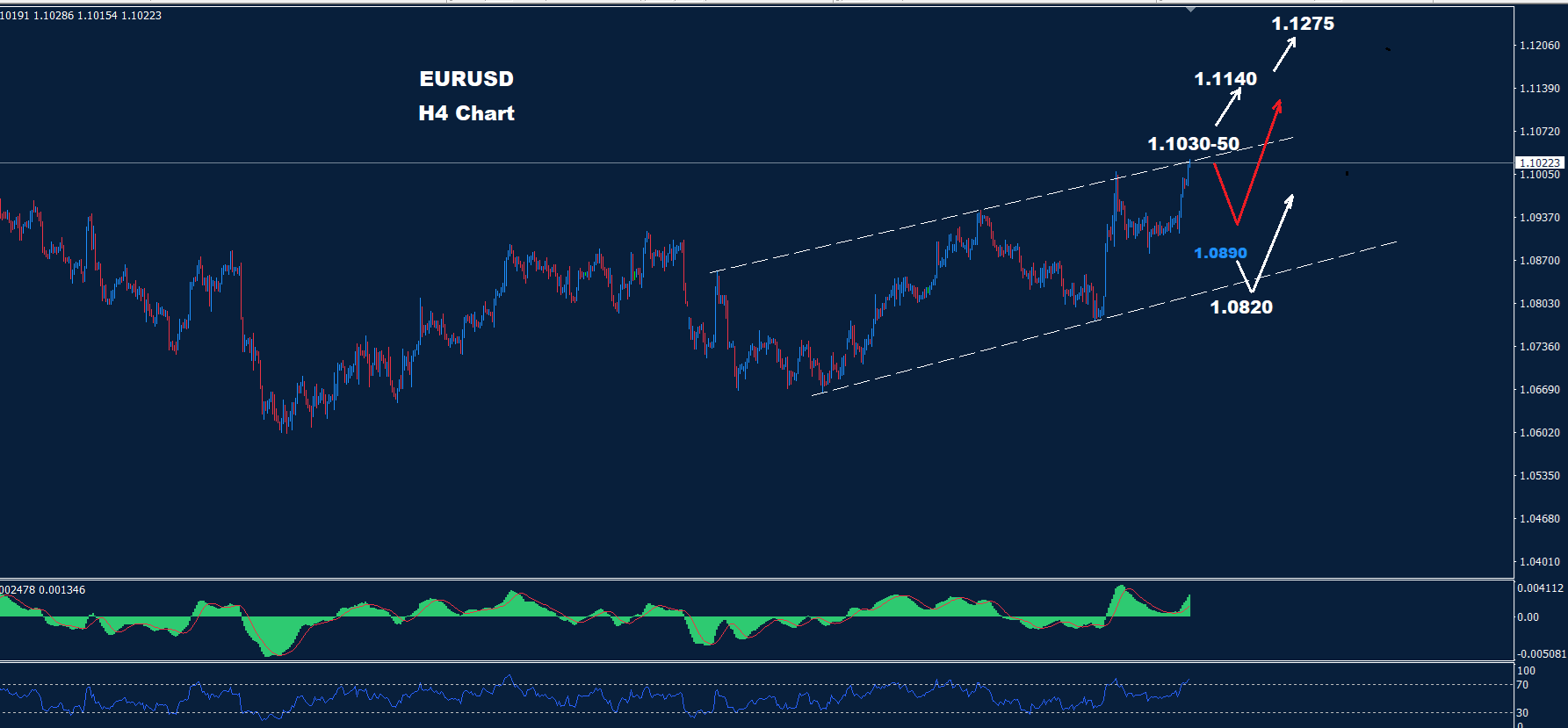Click the 1.12060 price axis label
This screenshot has width=1568, height=728.
pyautogui.click(x=1540, y=46)
